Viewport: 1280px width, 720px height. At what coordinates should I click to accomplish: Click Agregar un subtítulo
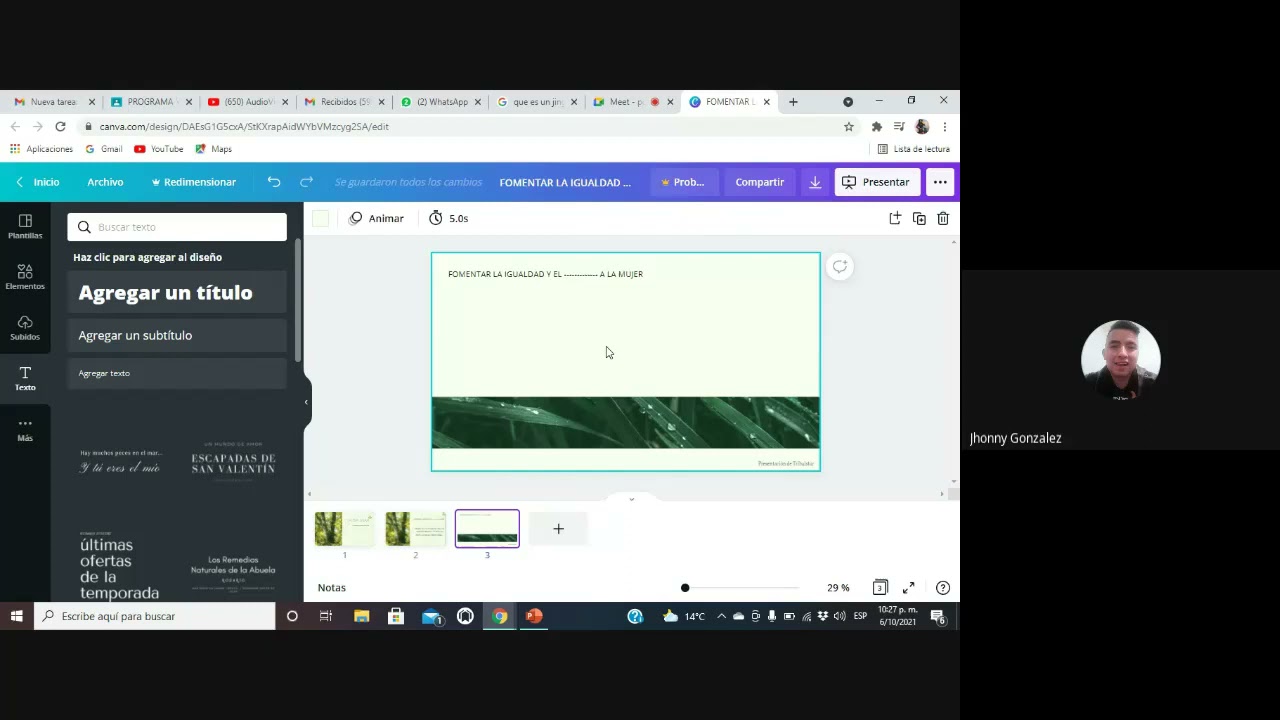coord(177,335)
